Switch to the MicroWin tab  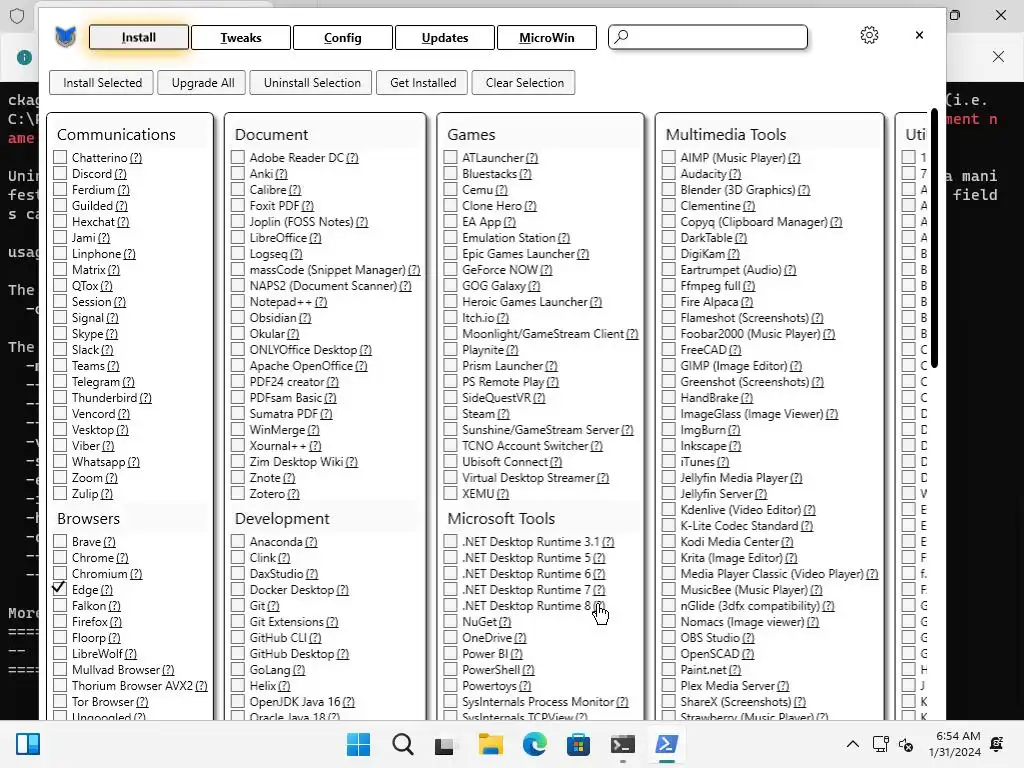[547, 37]
